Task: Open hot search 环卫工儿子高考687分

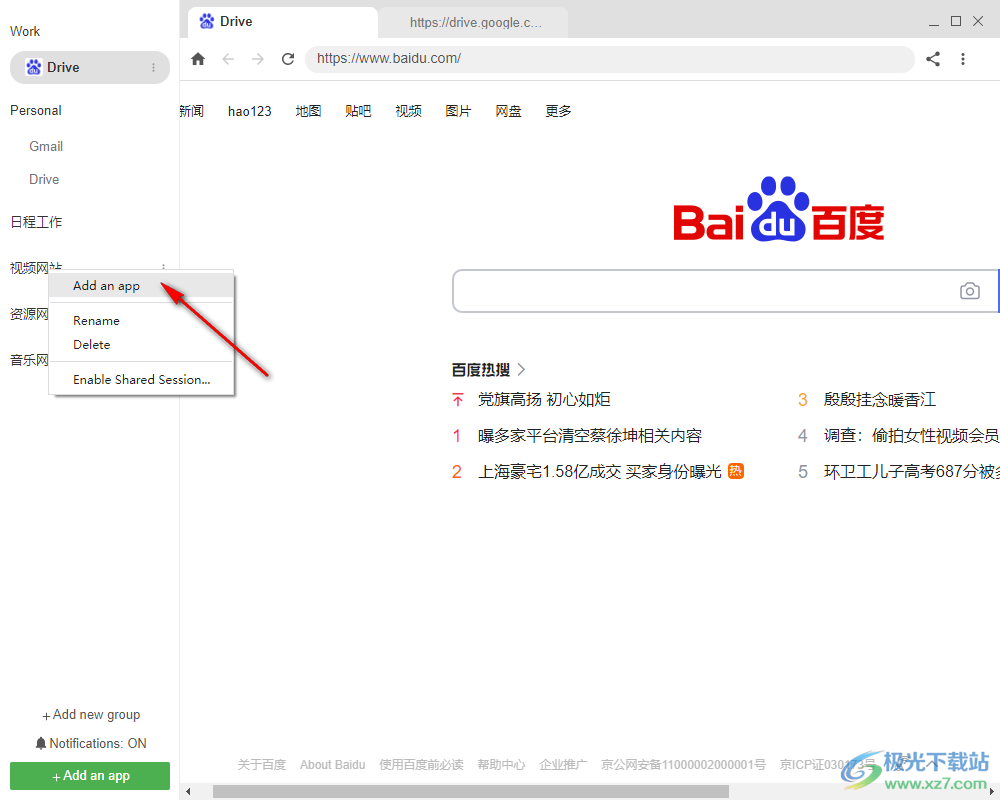Action: (x=911, y=471)
